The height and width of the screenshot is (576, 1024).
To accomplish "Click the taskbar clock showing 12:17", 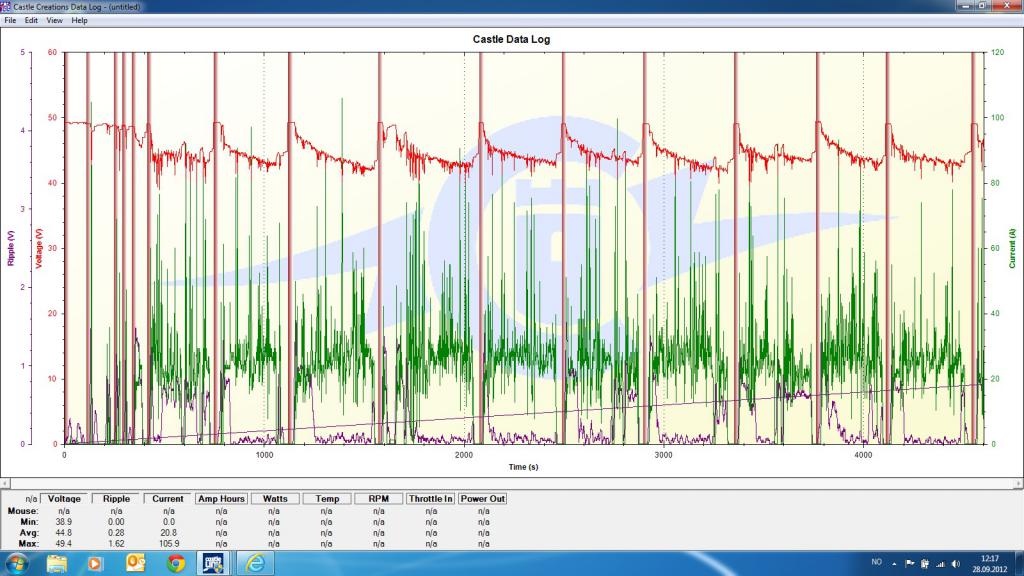I will coord(988,563).
